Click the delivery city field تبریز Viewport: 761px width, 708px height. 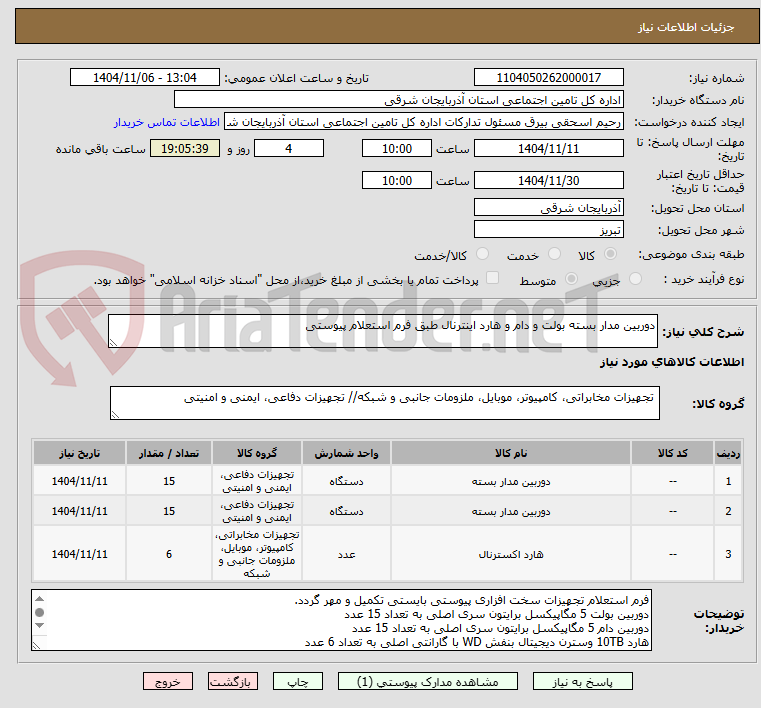coord(548,230)
